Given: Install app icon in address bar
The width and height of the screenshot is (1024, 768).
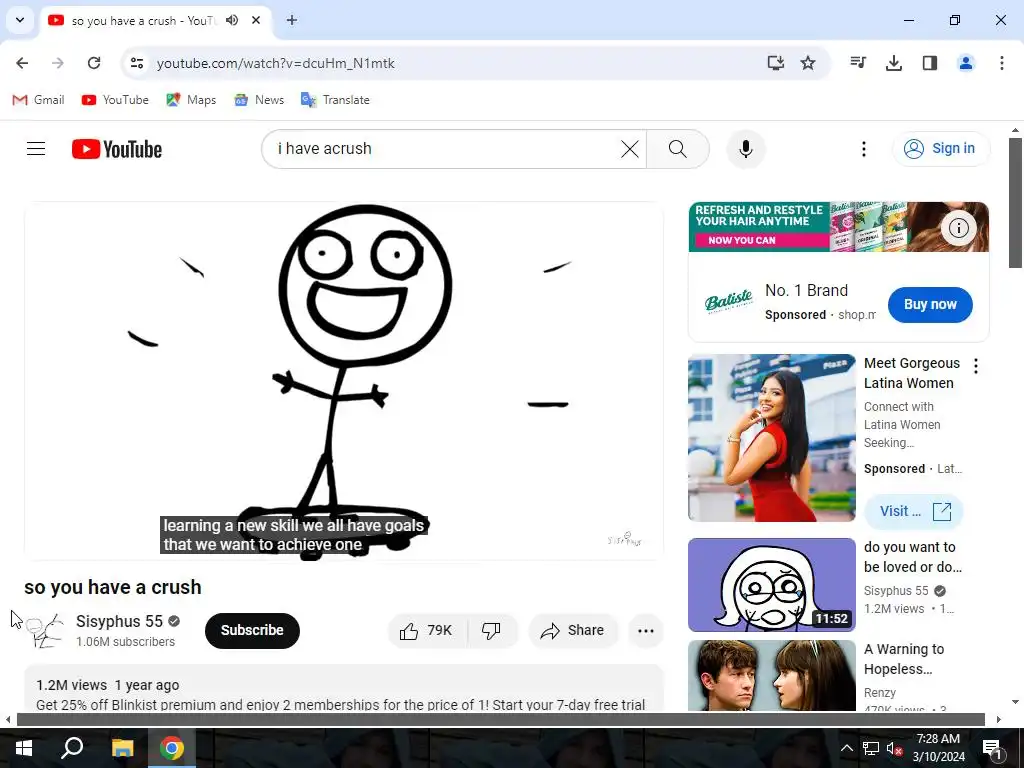Looking at the screenshot, I should pyautogui.click(x=775, y=63).
